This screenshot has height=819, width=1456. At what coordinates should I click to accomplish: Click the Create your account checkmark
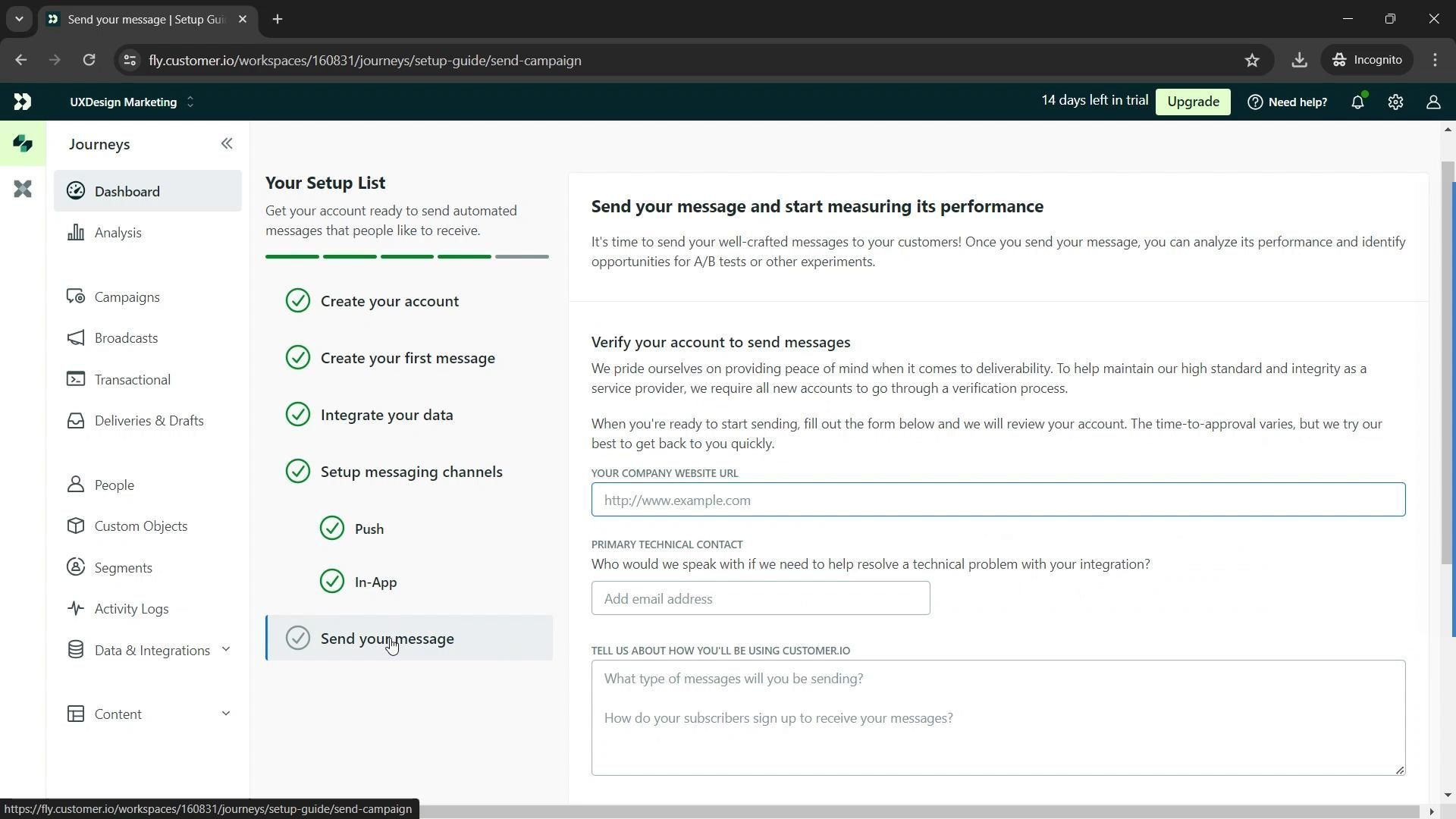298,301
